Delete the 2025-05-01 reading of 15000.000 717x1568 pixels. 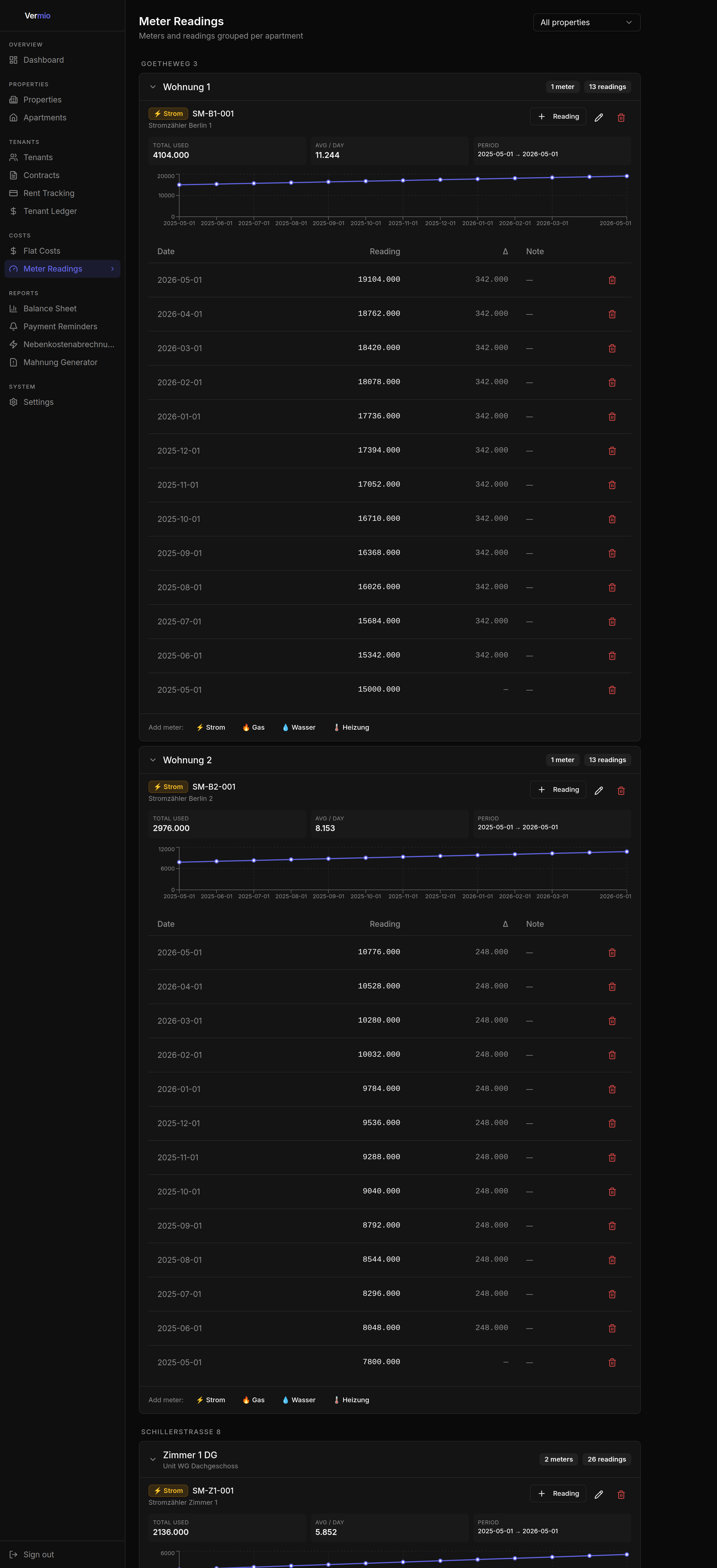point(612,690)
